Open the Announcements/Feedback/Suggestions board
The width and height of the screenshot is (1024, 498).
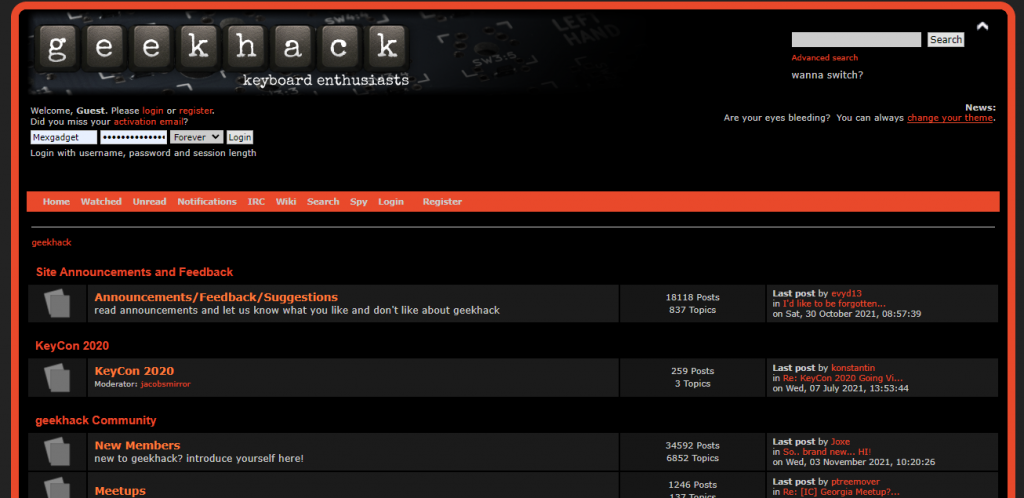coord(216,297)
